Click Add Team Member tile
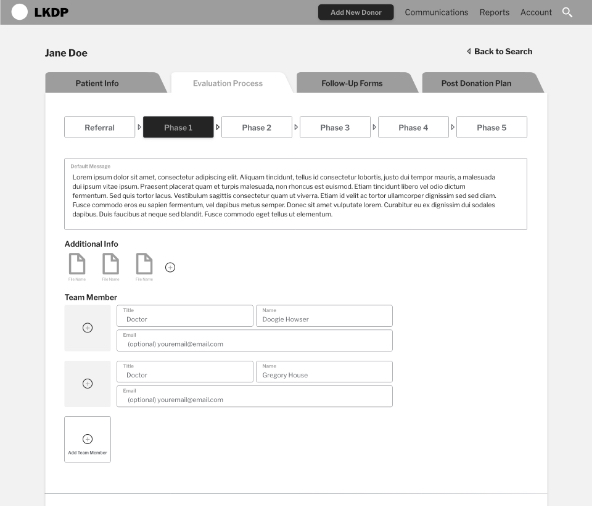The width and height of the screenshot is (592, 506). (88, 440)
